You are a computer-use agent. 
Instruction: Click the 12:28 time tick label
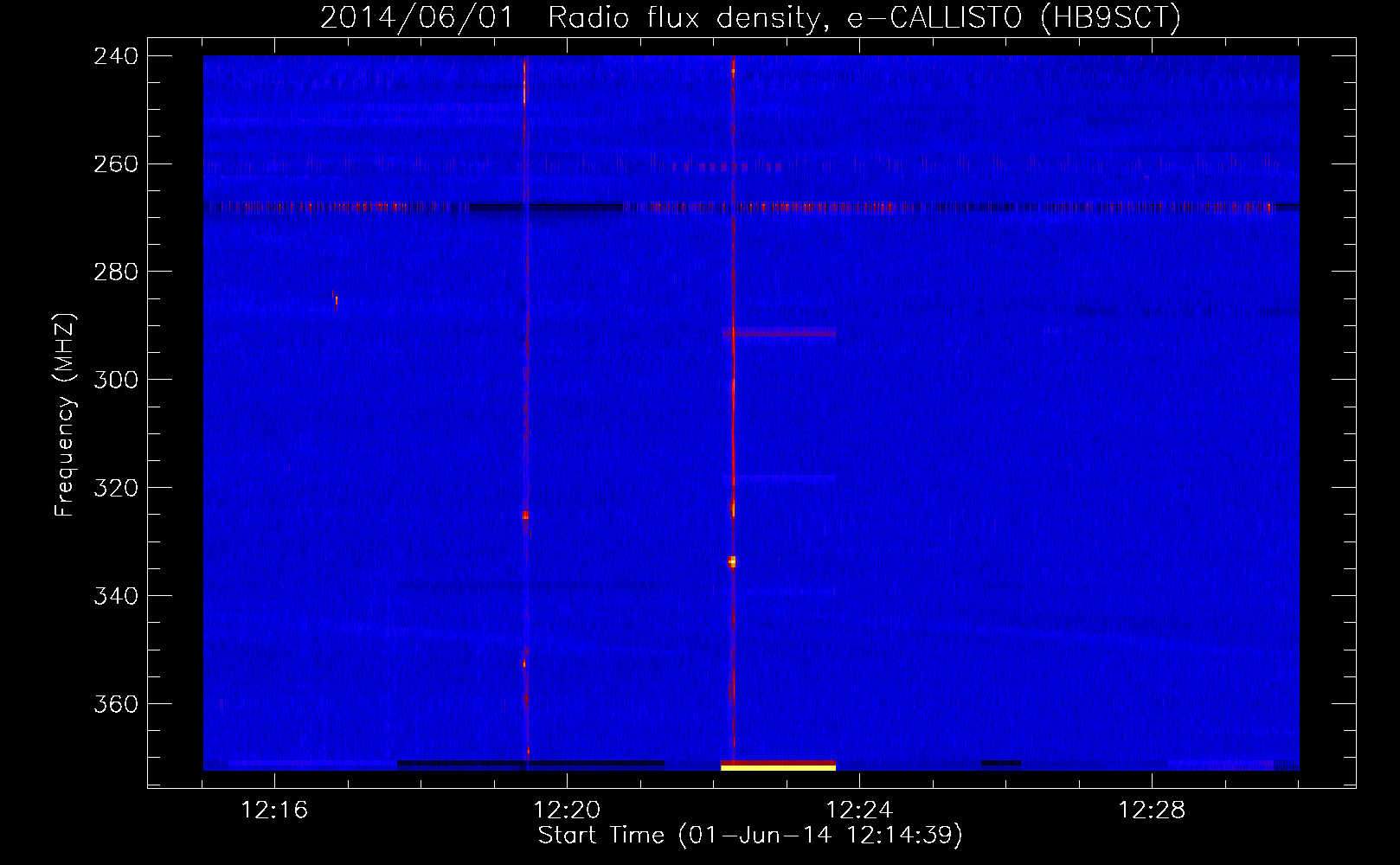click(x=1152, y=811)
